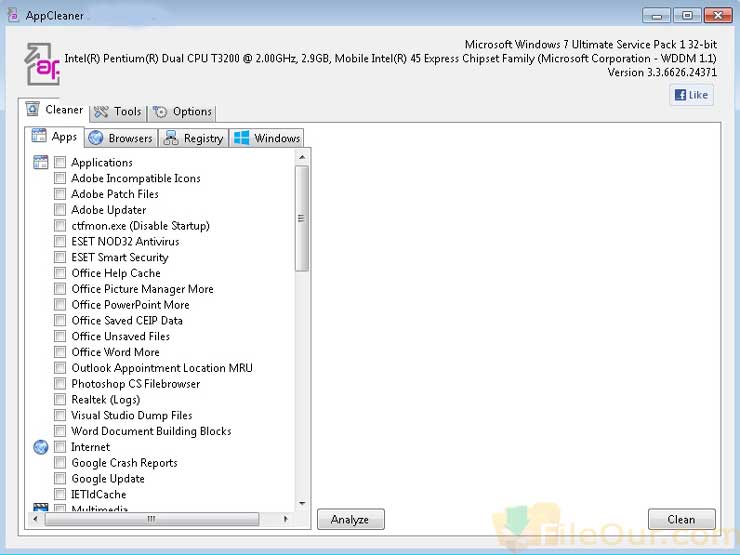Open the Options tab

click(x=182, y=112)
